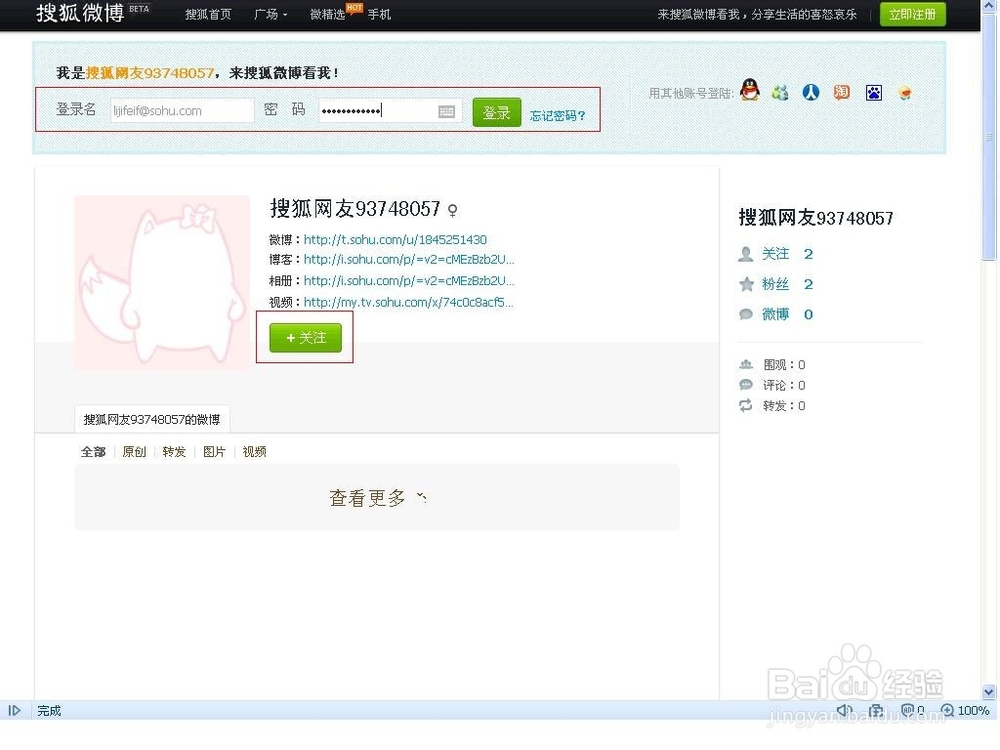Click the status bar icon at far left
Image resolution: width=1000 pixels, height=750 pixels.
tap(15, 710)
